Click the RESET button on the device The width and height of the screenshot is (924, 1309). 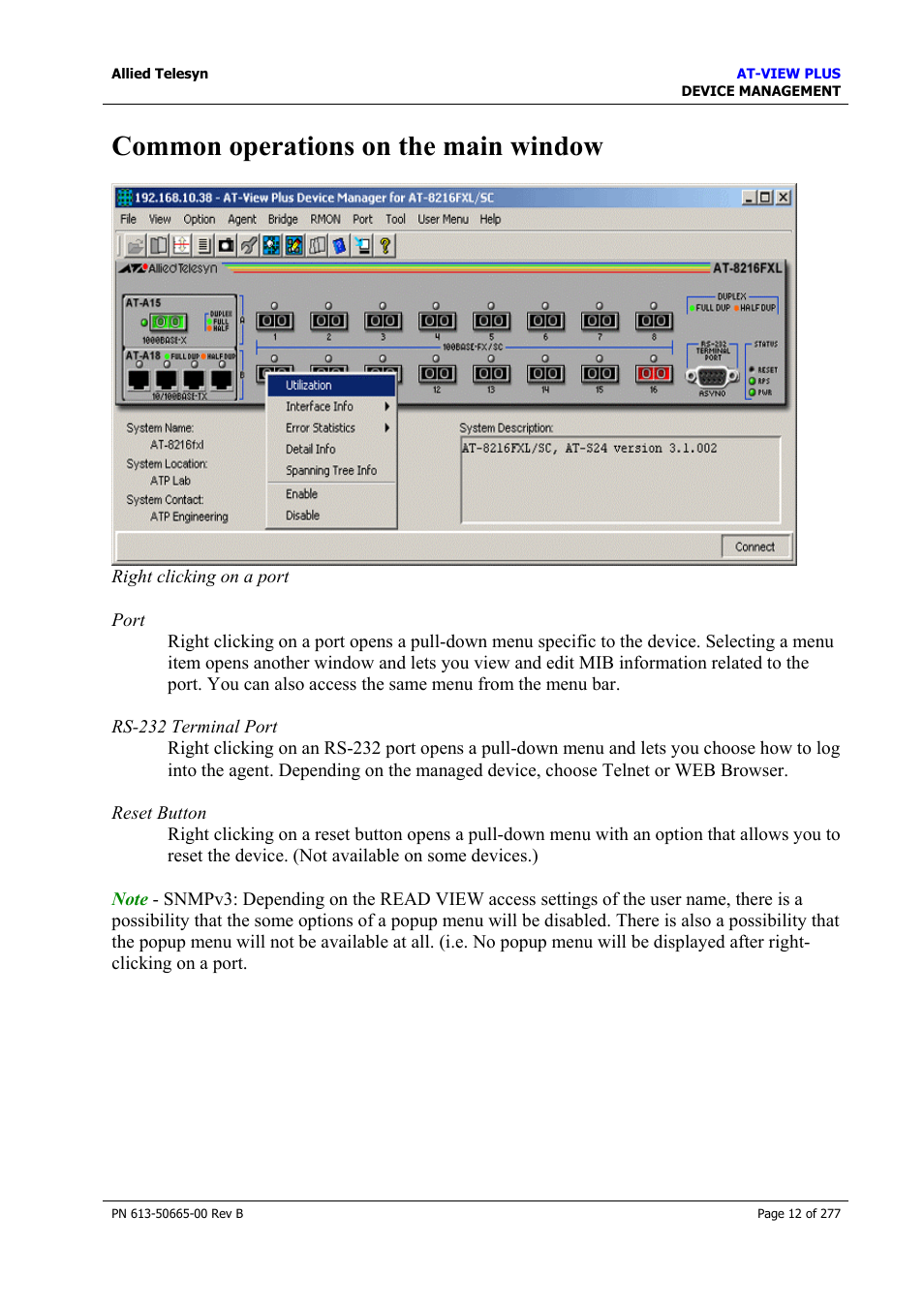[752, 370]
